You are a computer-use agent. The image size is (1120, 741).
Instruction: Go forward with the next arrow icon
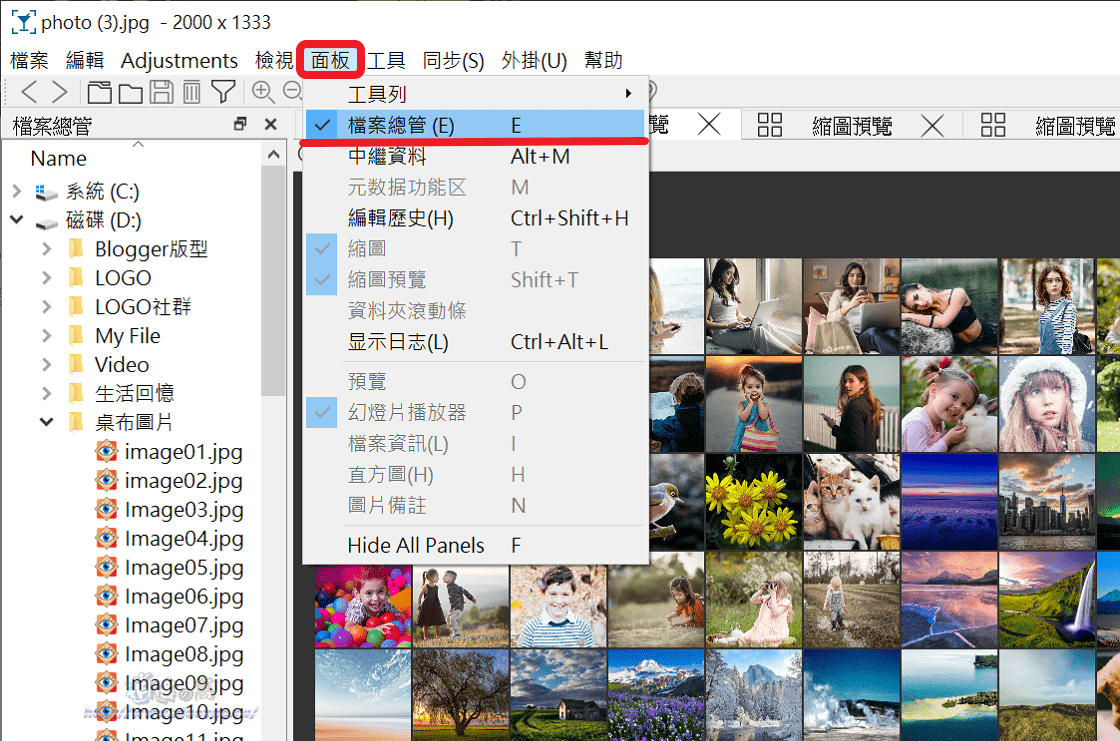[60, 91]
